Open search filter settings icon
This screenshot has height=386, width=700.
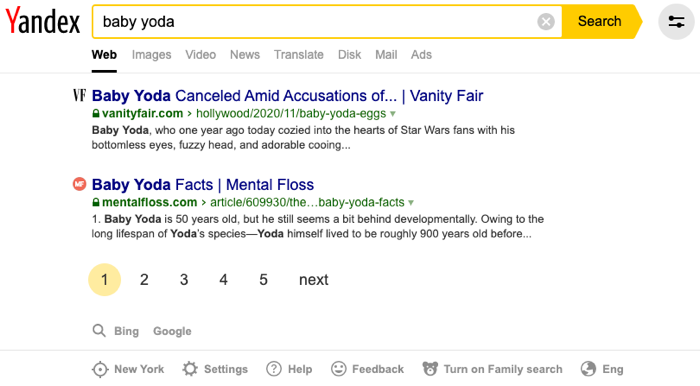tap(676, 21)
